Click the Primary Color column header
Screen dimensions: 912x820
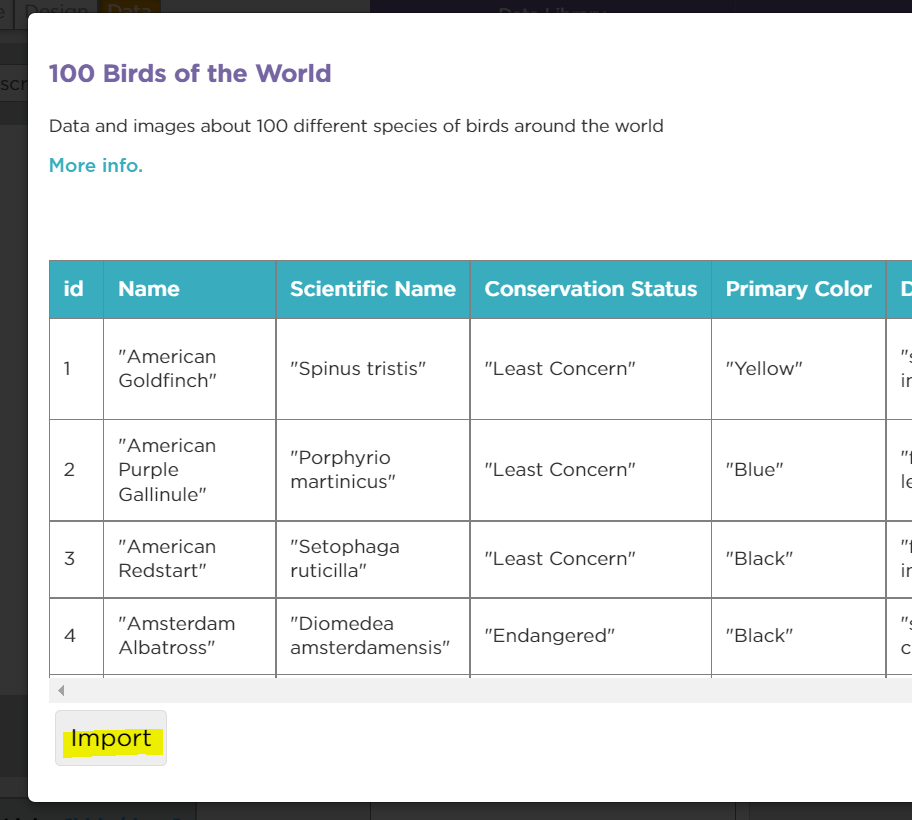coord(798,289)
